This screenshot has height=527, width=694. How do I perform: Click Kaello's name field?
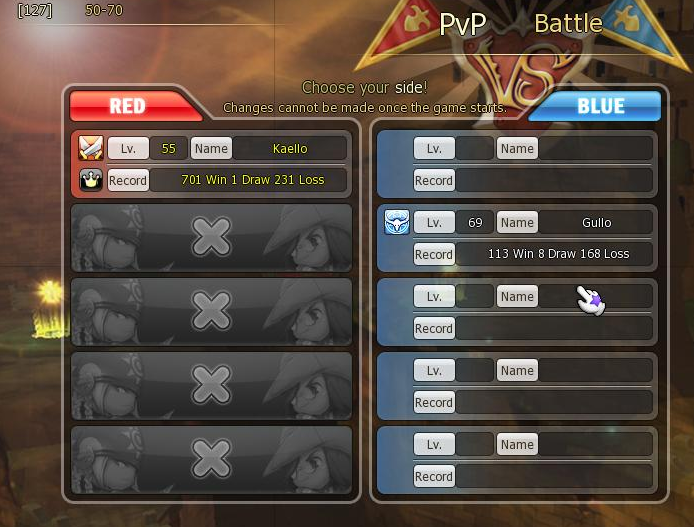coord(290,148)
